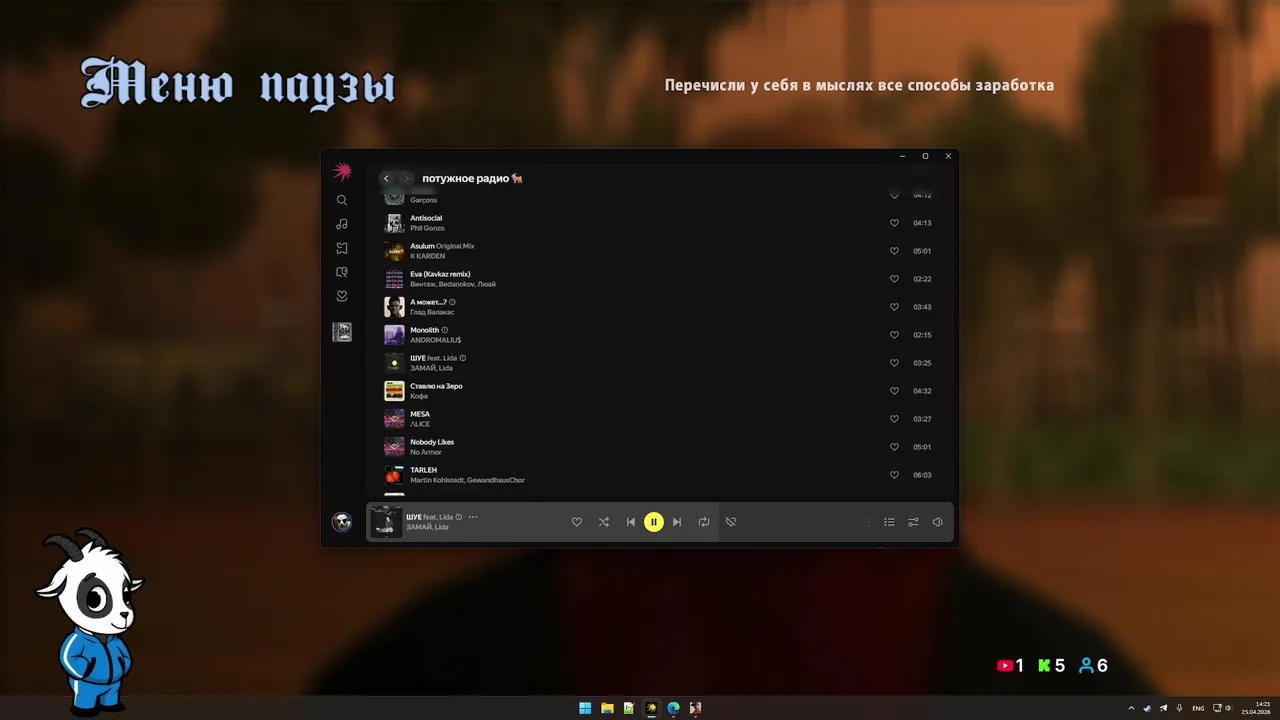The width and height of the screenshot is (1280, 720).
Task: Like the ШУЕ feat. Lida list row
Action: (894, 363)
